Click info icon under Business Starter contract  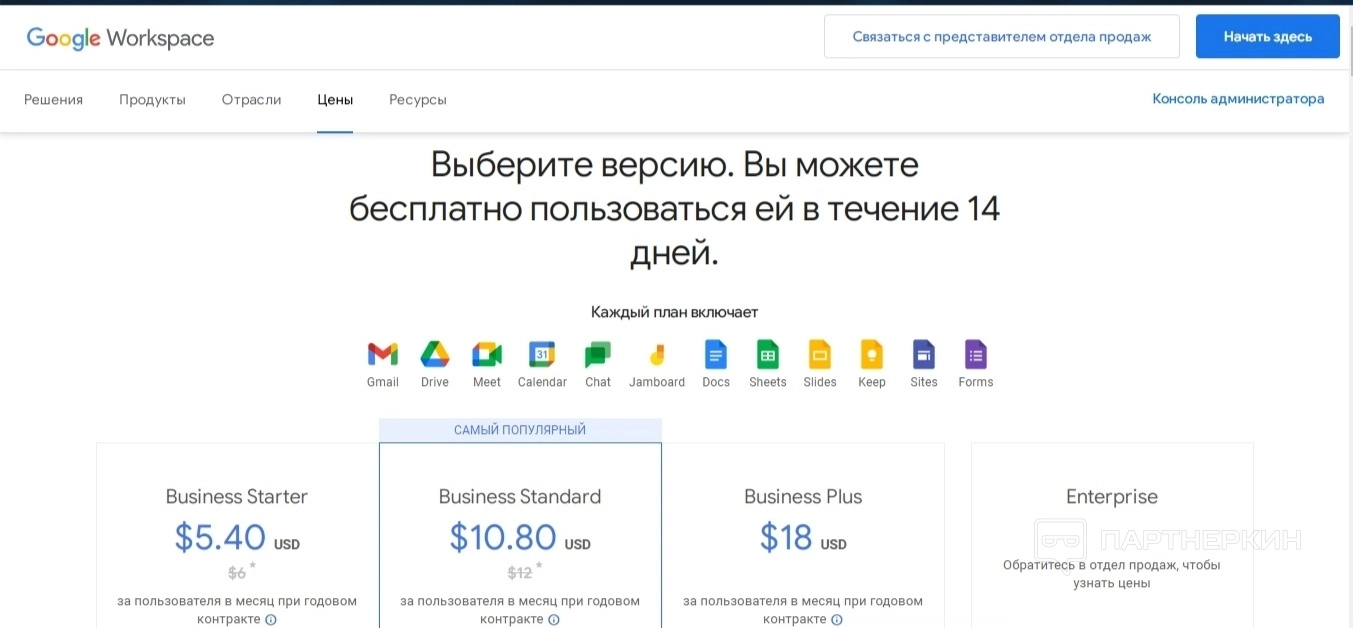tap(271, 619)
